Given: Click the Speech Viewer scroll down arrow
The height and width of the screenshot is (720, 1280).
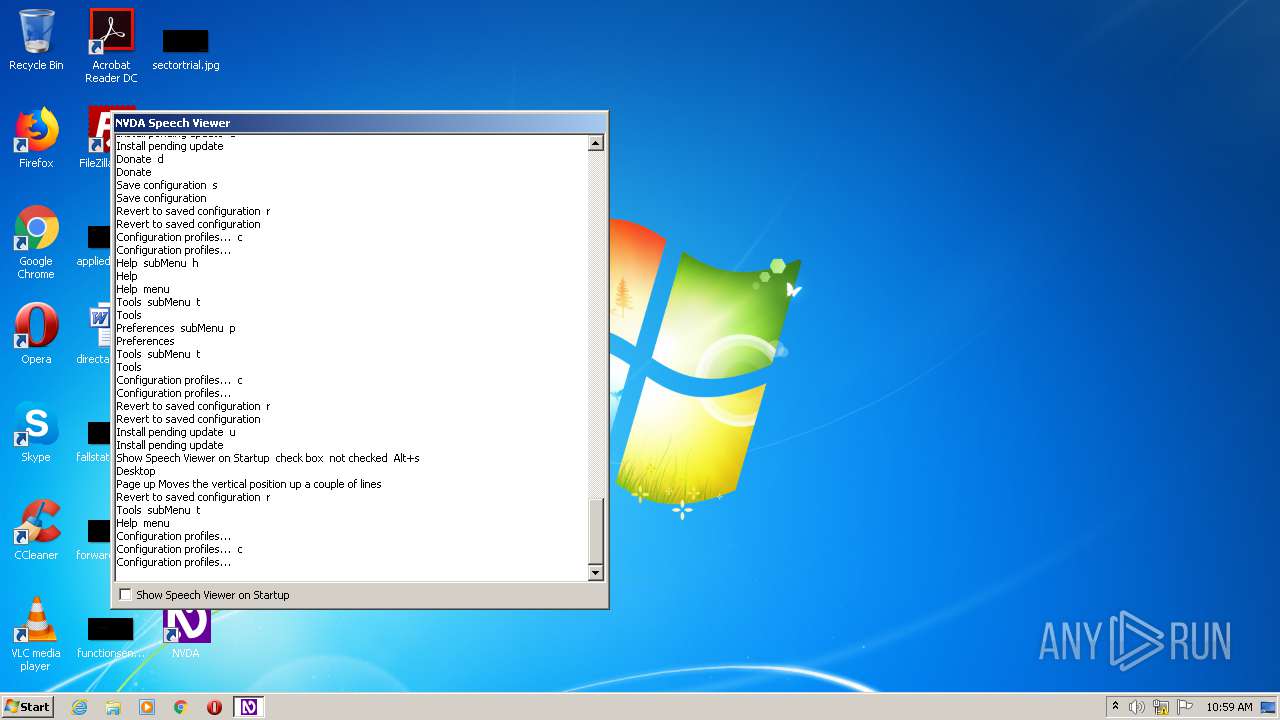Looking at the screenshot, I should pos(596,573).
